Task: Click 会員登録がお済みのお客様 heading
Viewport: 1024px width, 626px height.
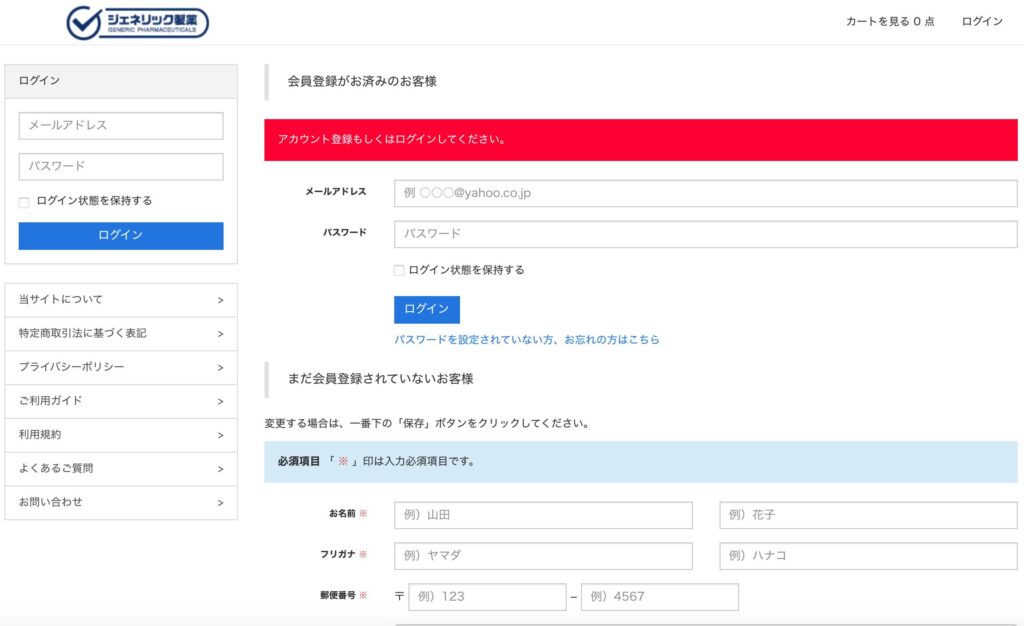Action: coord(362,82)
